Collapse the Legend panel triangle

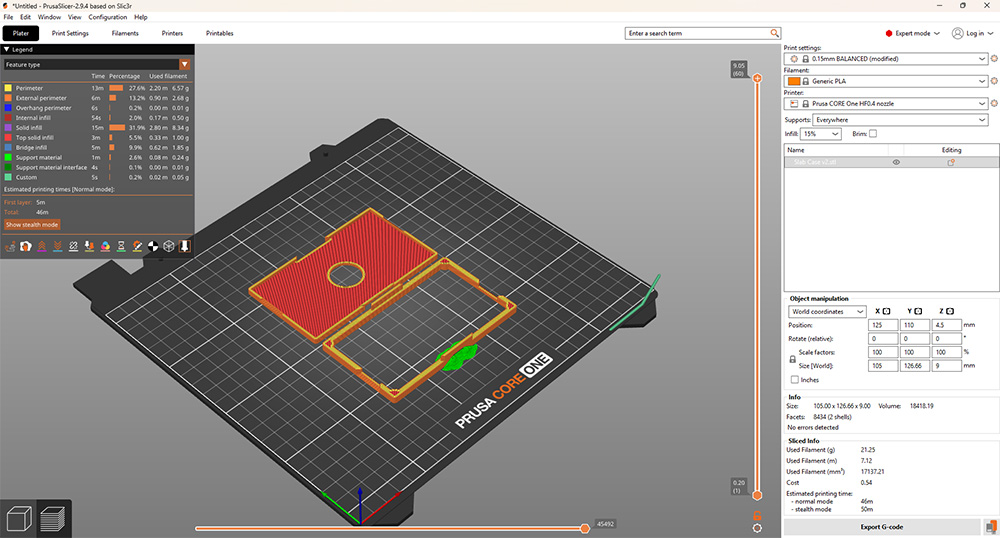click(x=7, y=49)
